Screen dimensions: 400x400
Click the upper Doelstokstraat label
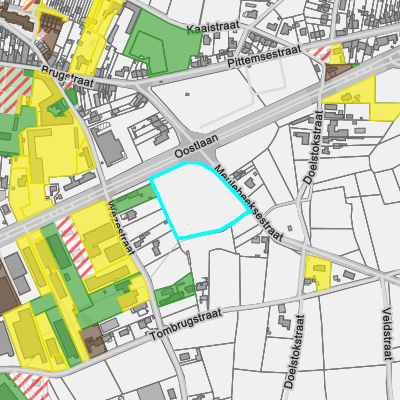[314, 147]
